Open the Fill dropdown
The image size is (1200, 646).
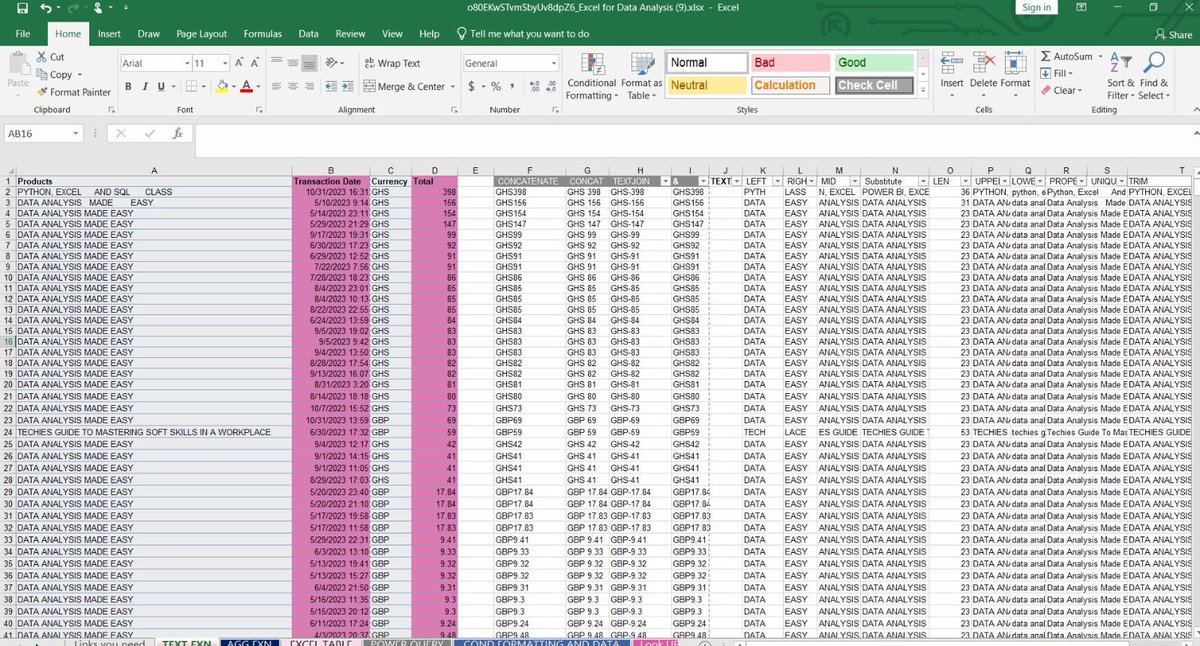1057,73
